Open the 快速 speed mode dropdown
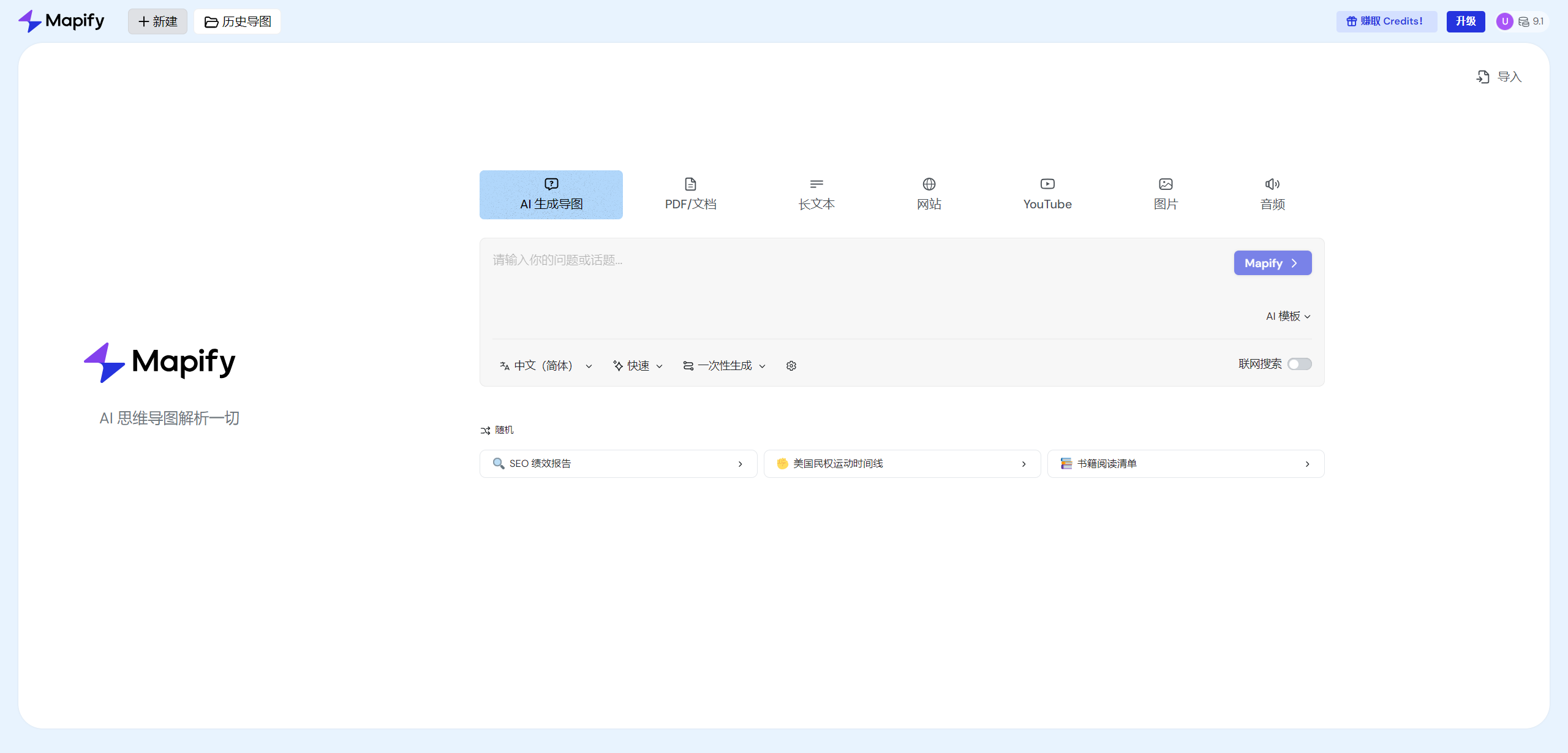The height and width of the screenshot is (753, 1568). click(x=638, y=366)
